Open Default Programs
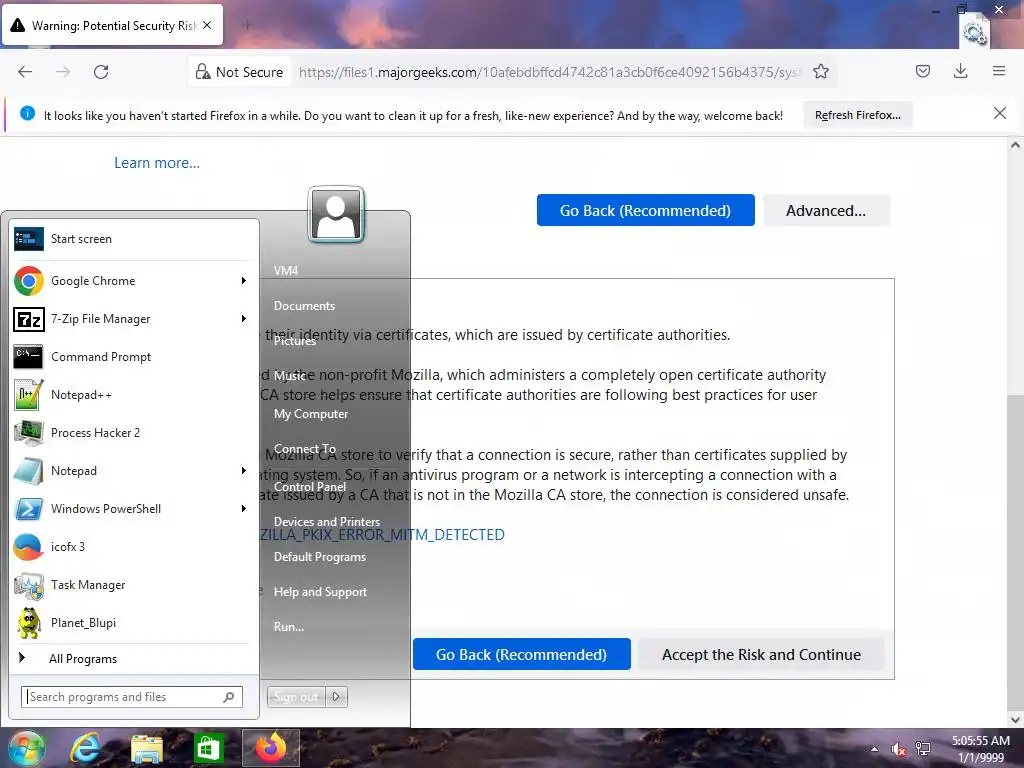 point(320,557)
